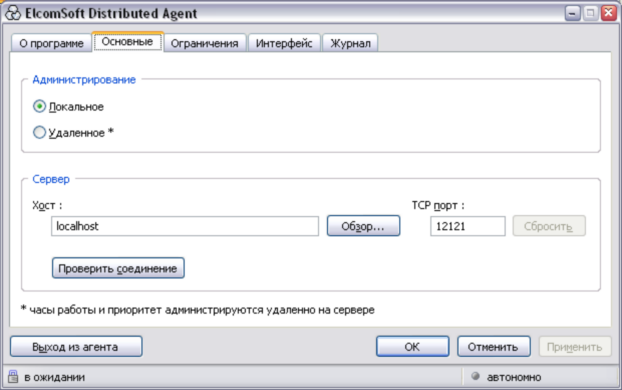The image size is (622, 390).
Task: Click the ElcomSoft app icon in title bar
Action: coord(13,13)
